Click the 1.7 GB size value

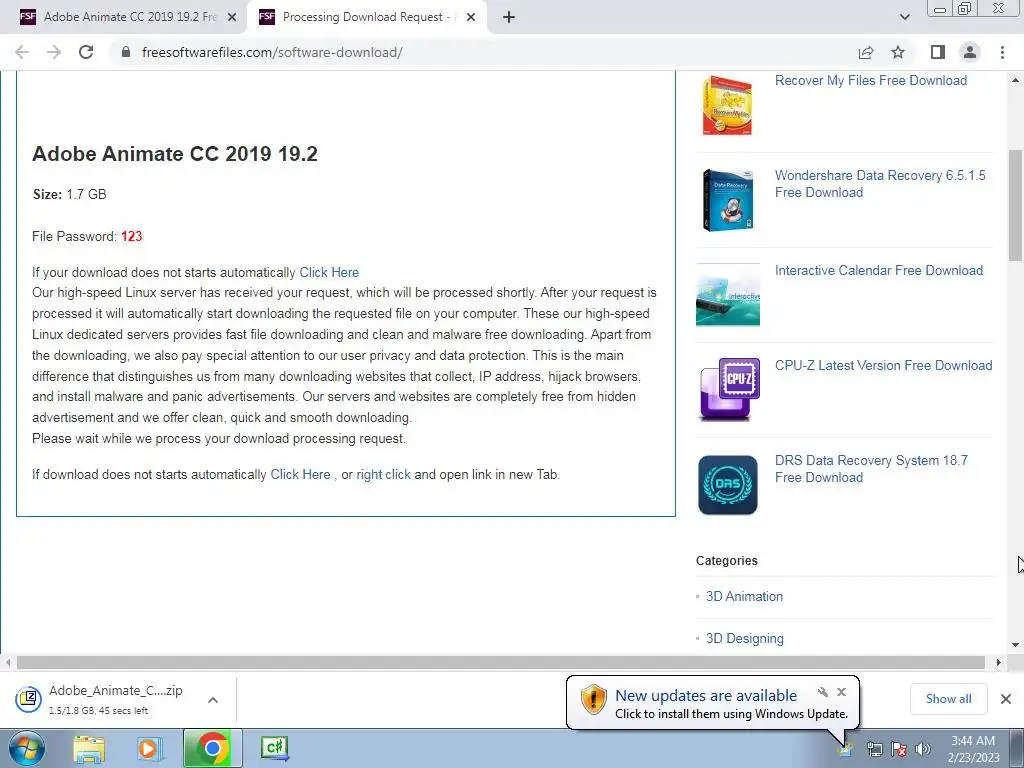[x=86, y=195]
